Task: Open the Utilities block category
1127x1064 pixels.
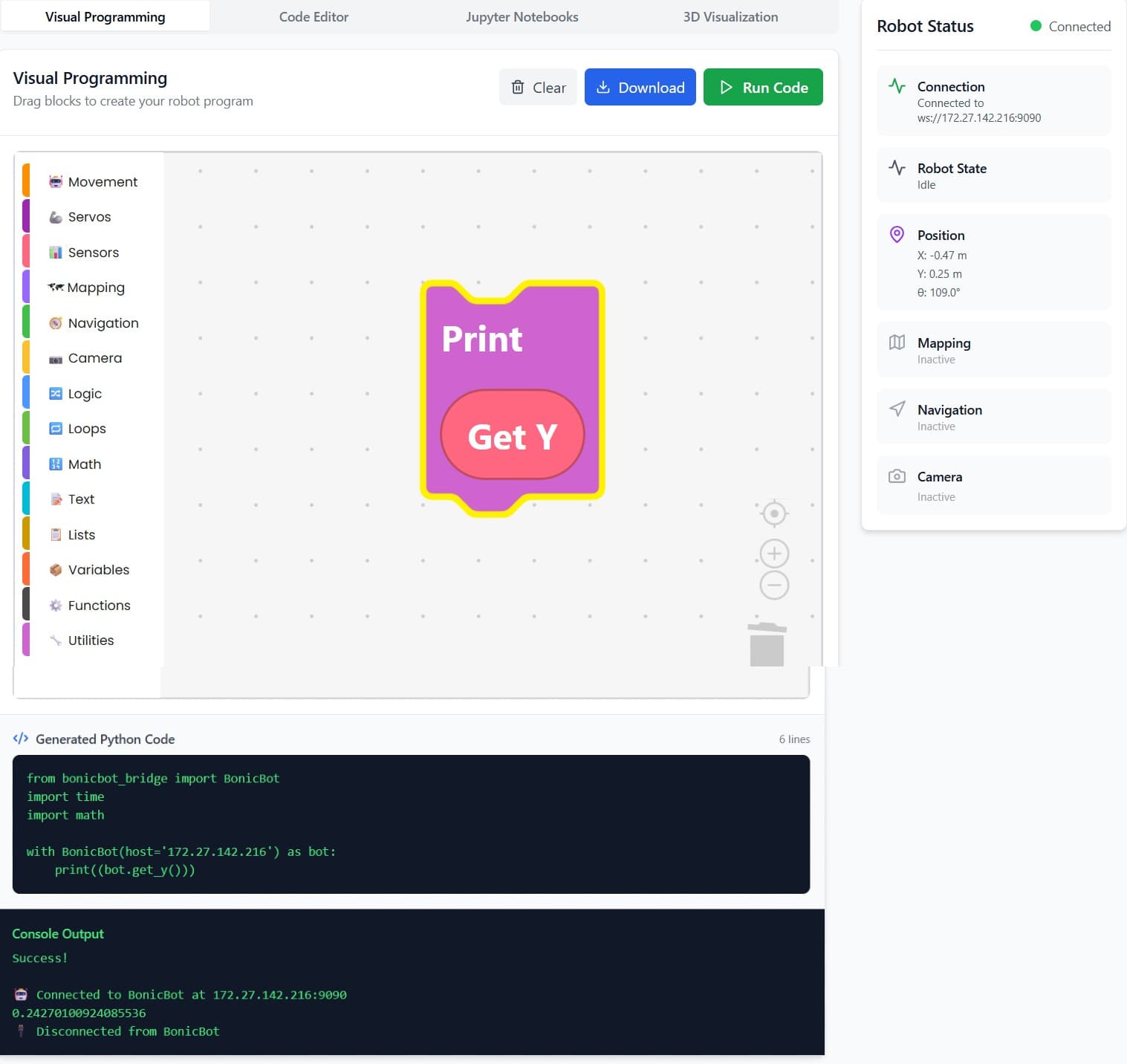Action: click(91, 640)
